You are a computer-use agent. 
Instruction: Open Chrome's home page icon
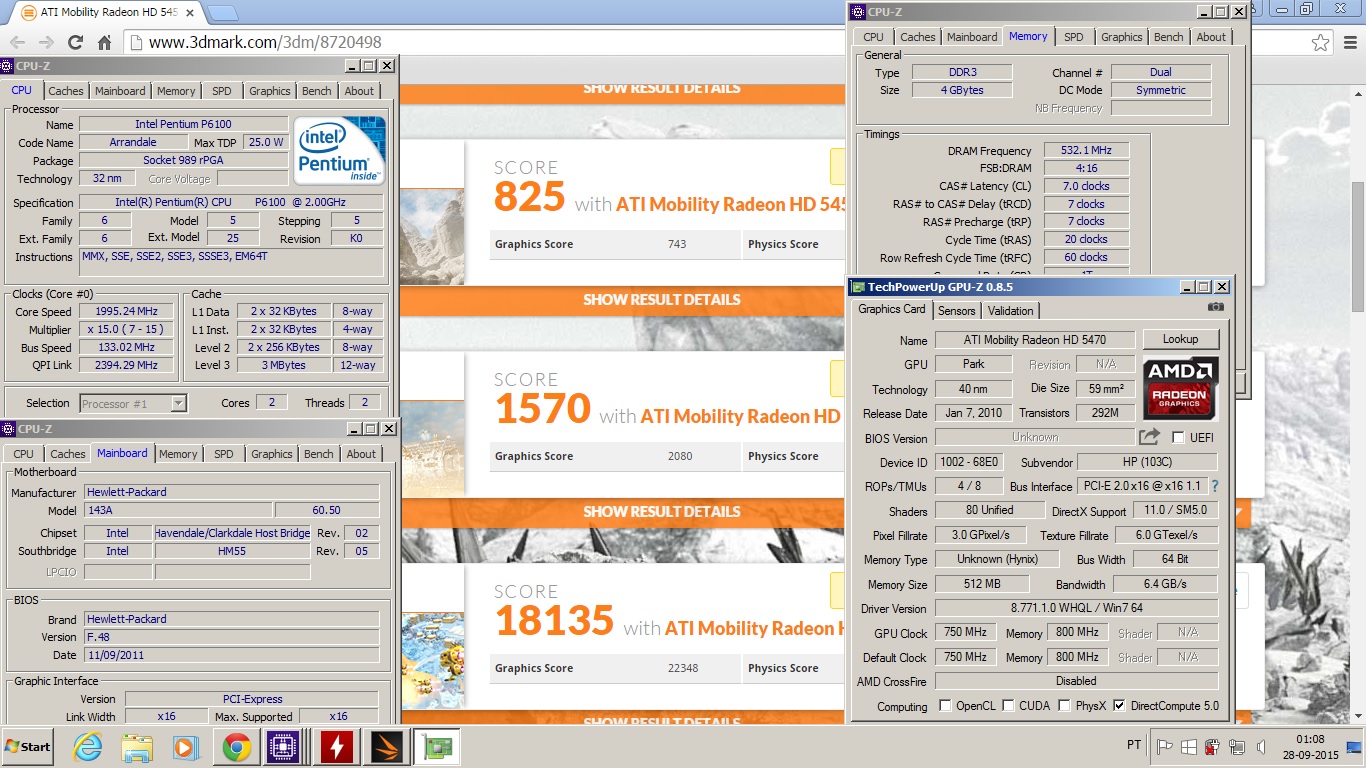tap(104, 42)
